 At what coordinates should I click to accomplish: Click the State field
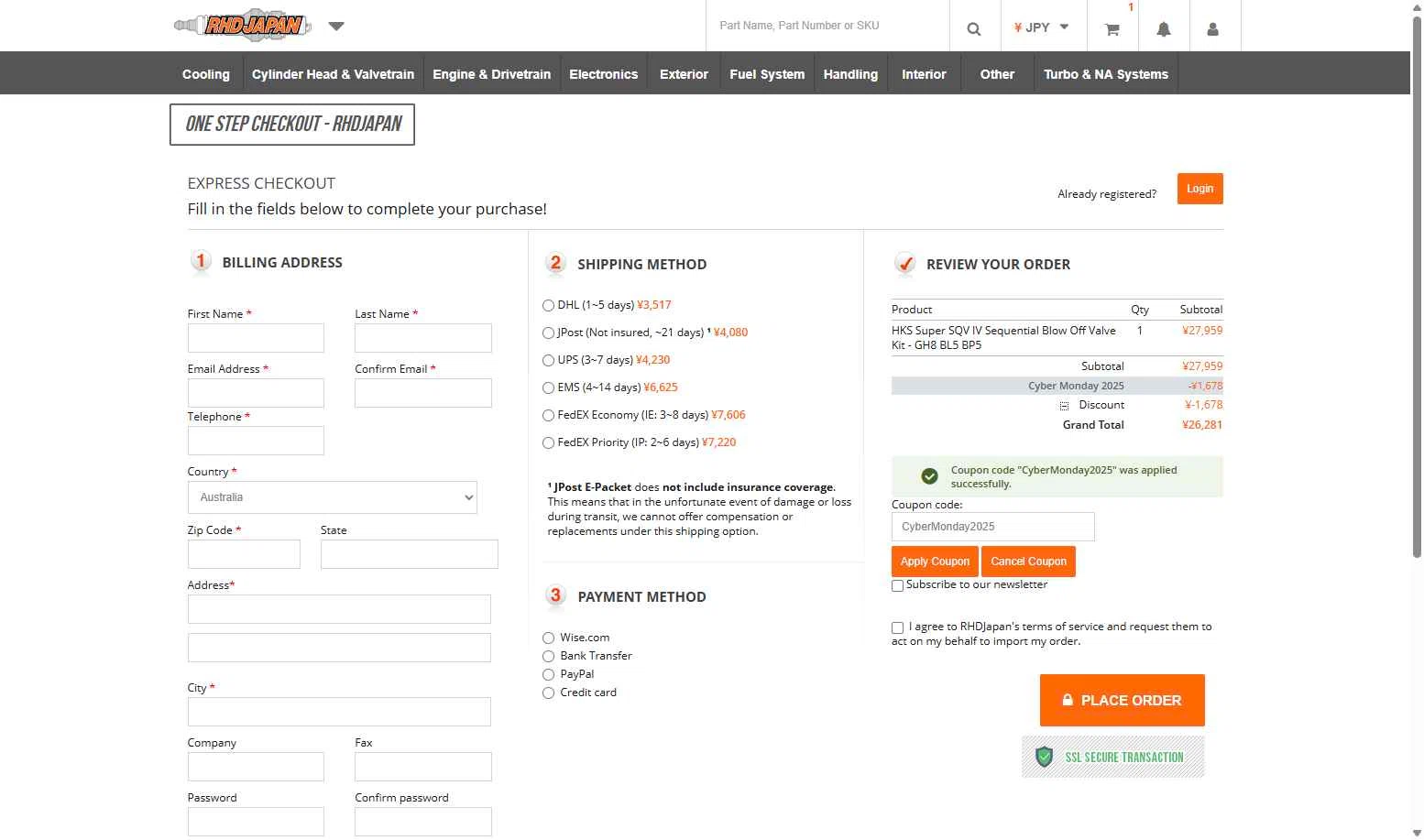pos(410,554)
